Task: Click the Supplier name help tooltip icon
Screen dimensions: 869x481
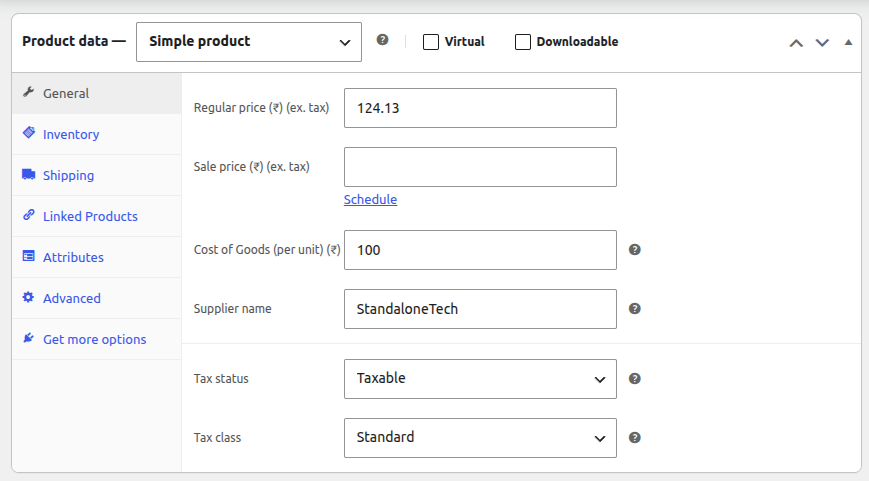Action: pyautogui.click(x=635, y=309)
